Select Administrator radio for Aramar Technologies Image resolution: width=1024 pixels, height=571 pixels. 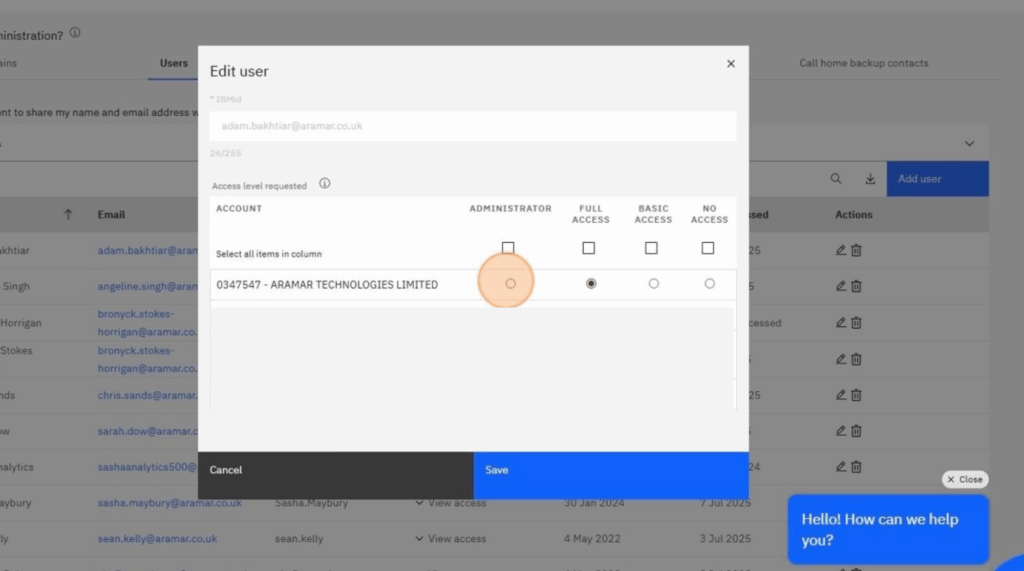point(511,284)
